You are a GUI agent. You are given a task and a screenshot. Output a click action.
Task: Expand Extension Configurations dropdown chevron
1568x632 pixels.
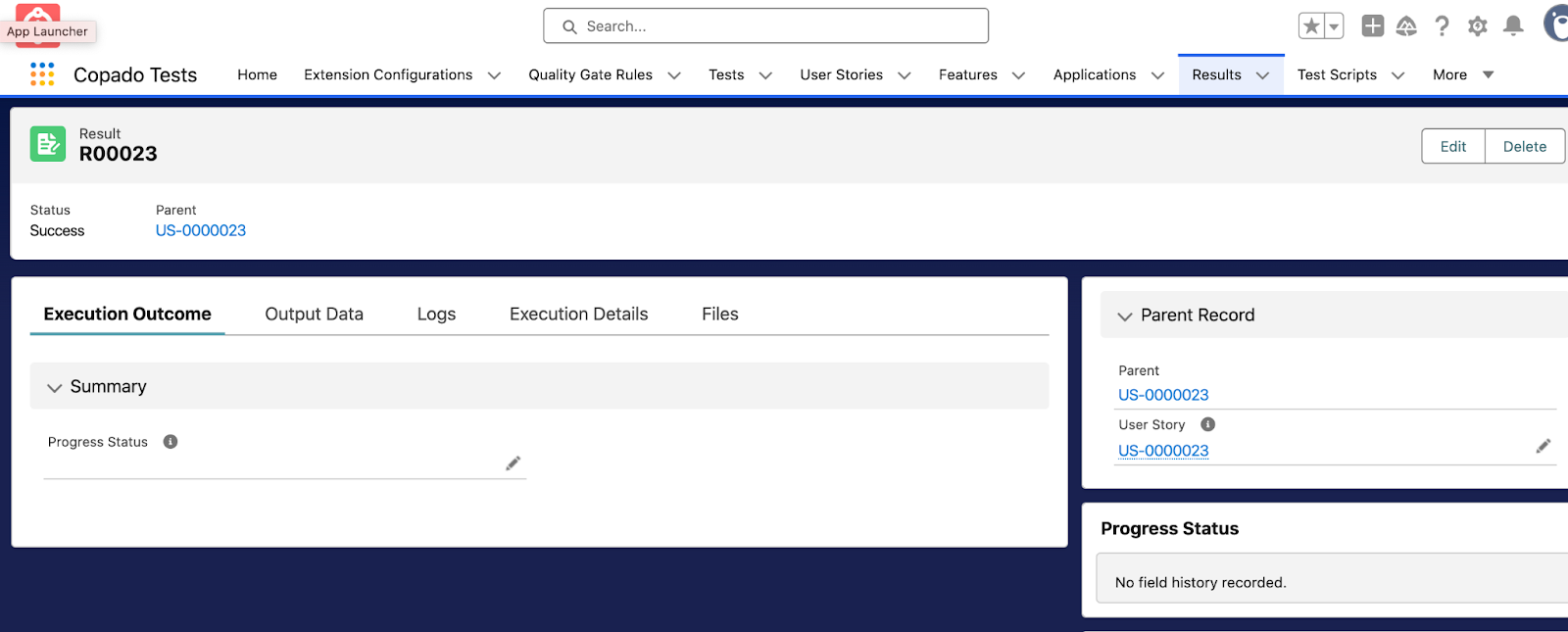495,75
